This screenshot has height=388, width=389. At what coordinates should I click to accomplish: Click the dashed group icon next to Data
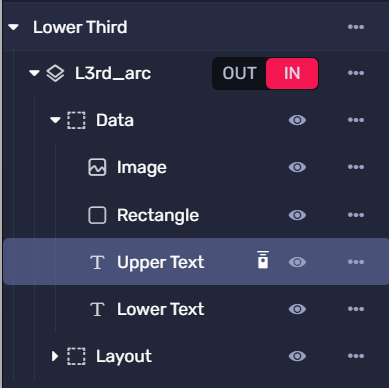(x=76, y=120)
